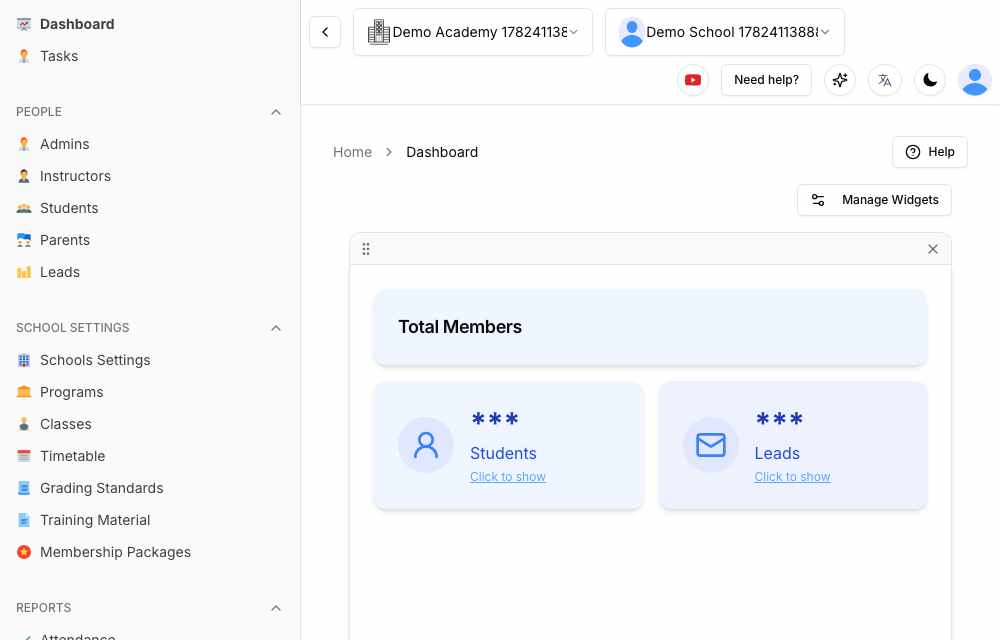Click the back arrow button
Viewport: 1000px width, 640px height.
(x=325, y=32)
